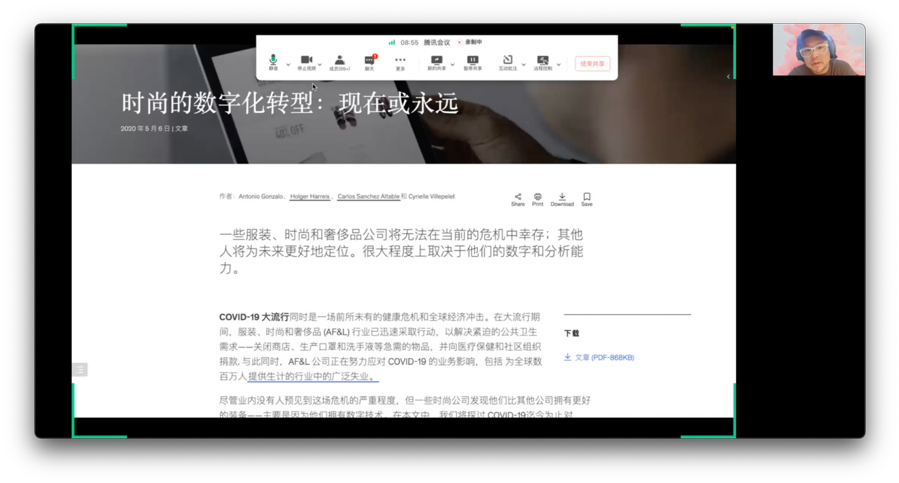The width and height of the screenshot is (899, 483).
Task: Expand the new share options arrow
Action: point(452,64)
